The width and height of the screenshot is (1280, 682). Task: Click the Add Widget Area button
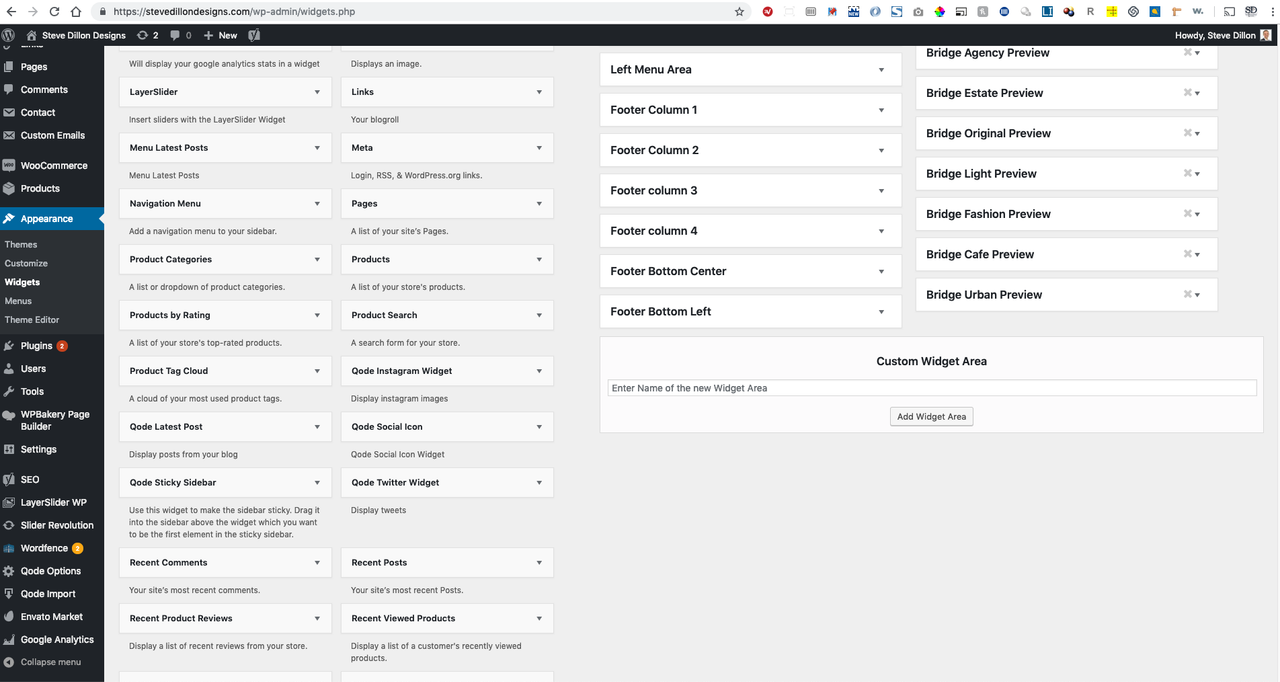tap(931, 416)
